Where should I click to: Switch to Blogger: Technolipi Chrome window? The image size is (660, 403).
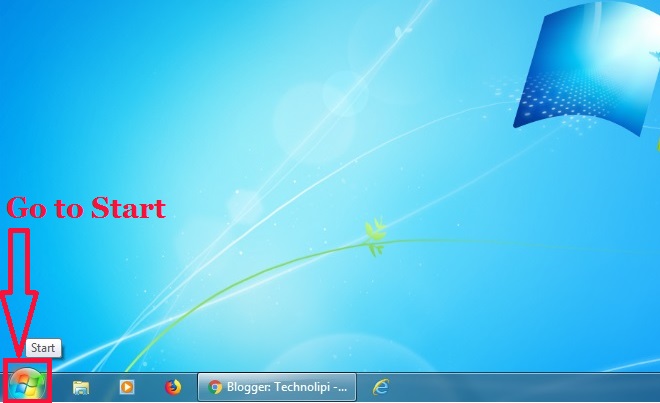[277, 387]
